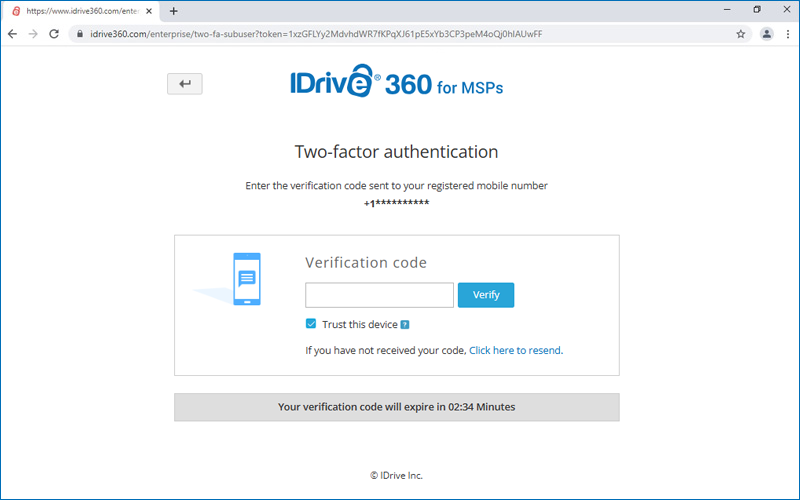Image resolution: width=800 pixels, height=500 pixels.
Task: Click 'Enter the verification code sent' instruction text
Action: 396,186
